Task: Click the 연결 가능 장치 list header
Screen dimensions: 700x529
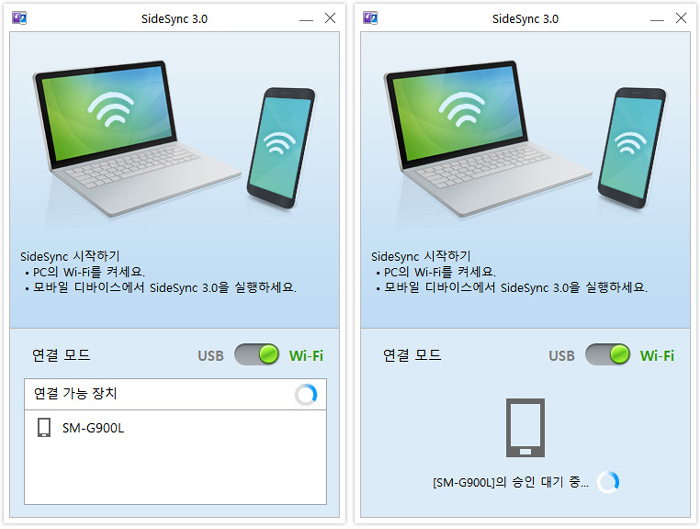Action: (x=175, y=394)
